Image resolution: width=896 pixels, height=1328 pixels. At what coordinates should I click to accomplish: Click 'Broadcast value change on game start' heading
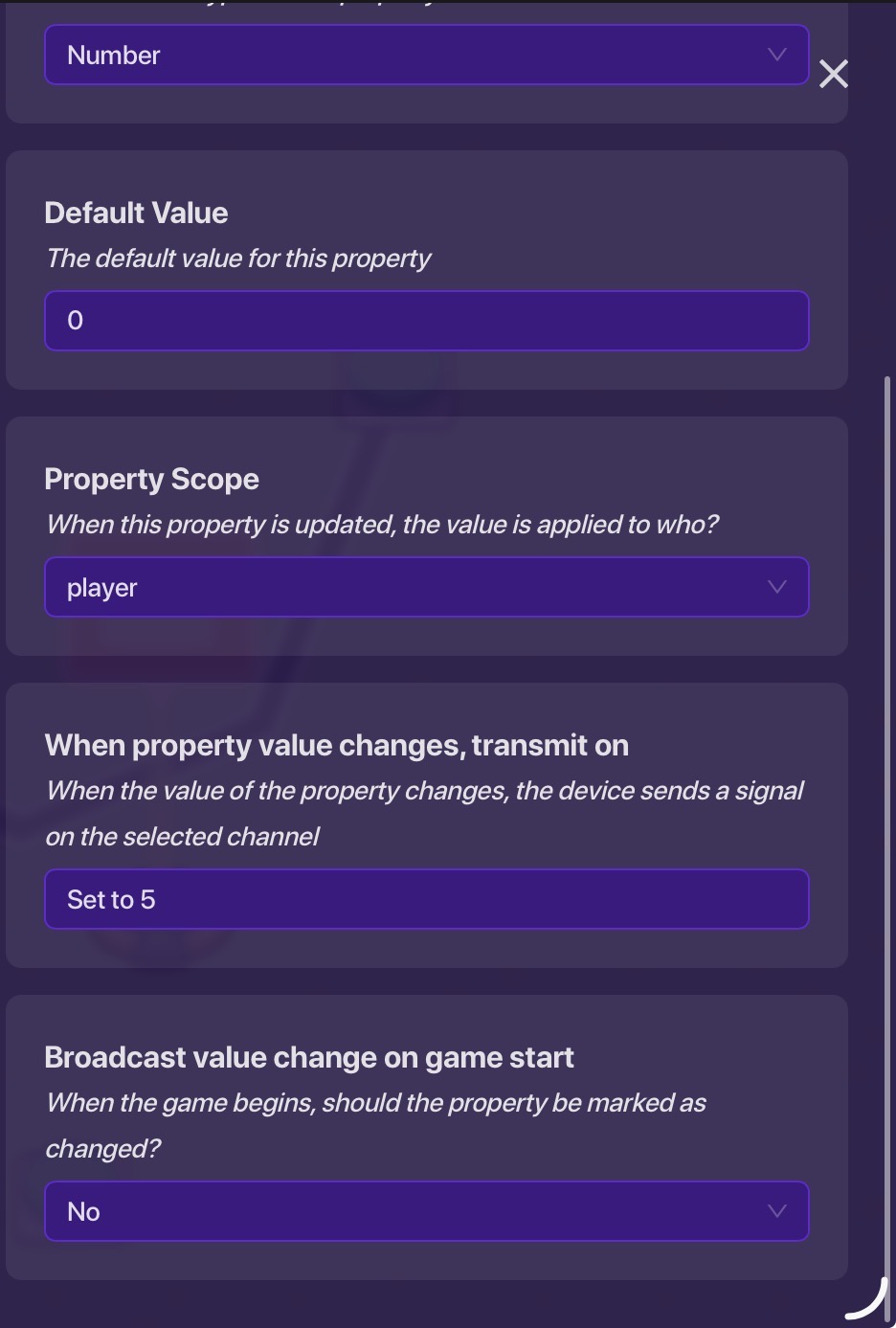(308, 1057)
